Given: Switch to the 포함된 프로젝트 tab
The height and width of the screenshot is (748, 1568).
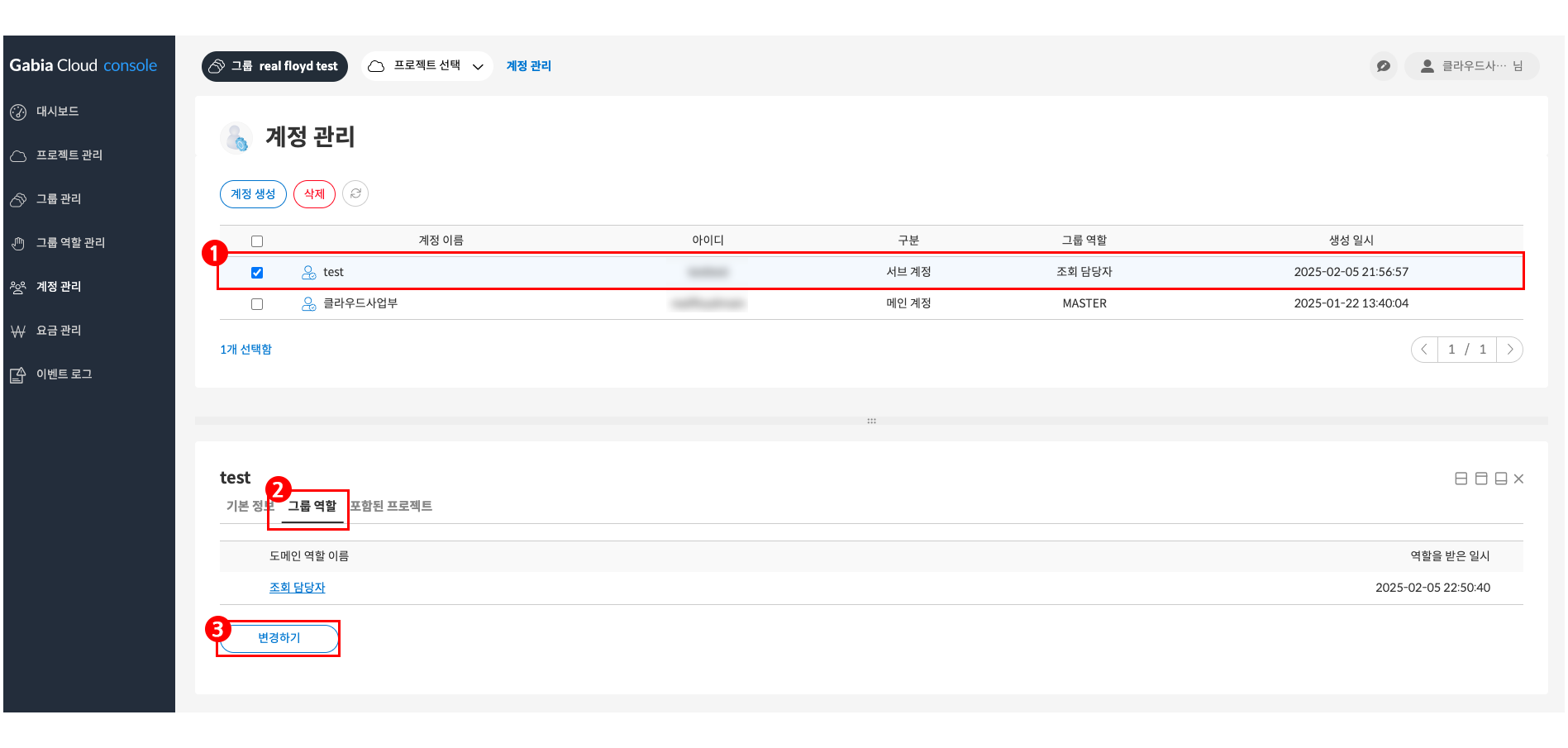Looking at the screenshot, I should pyautogui.click(x=391, y=506).
